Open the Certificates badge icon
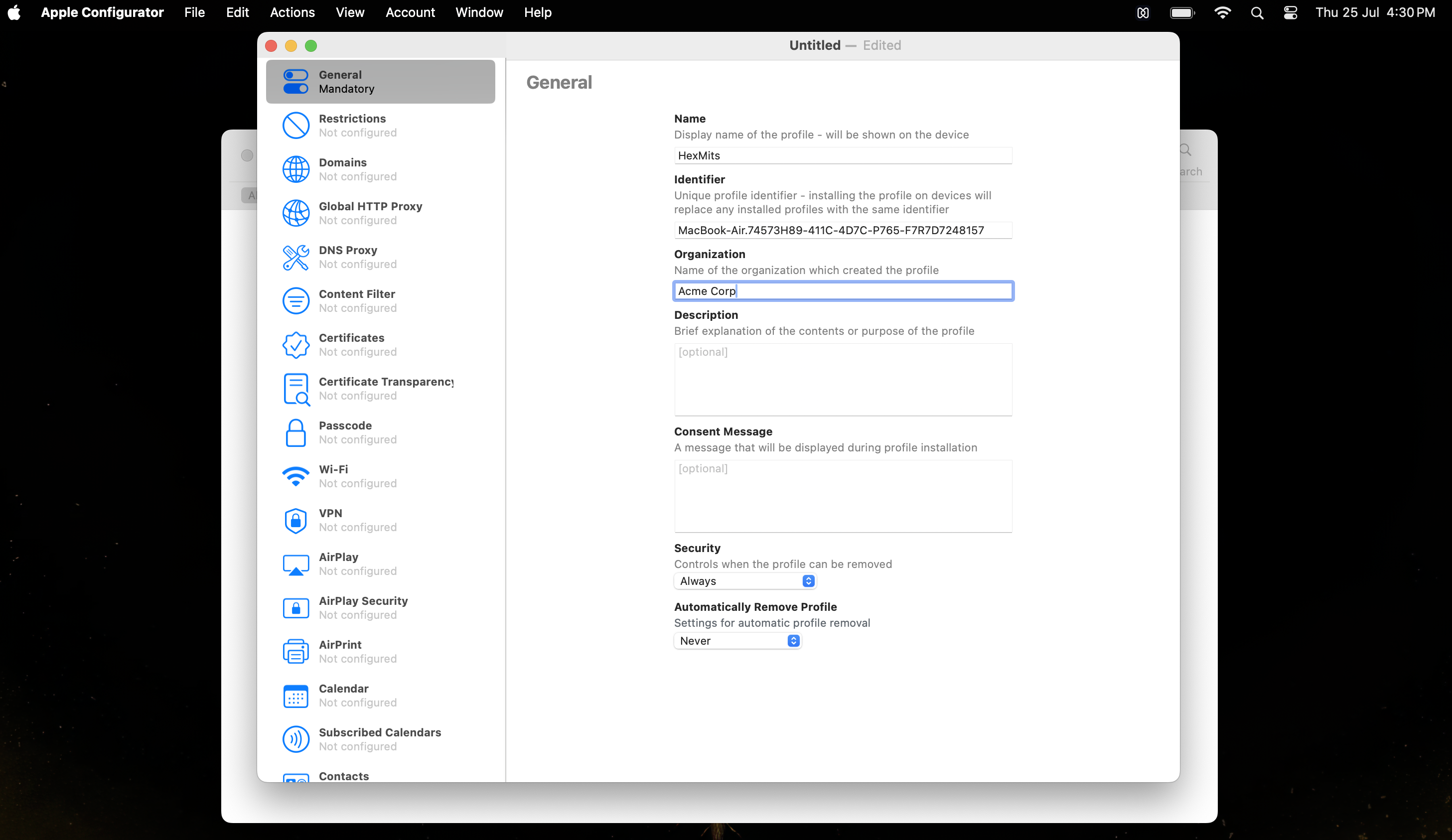 (x=295, y=345)
